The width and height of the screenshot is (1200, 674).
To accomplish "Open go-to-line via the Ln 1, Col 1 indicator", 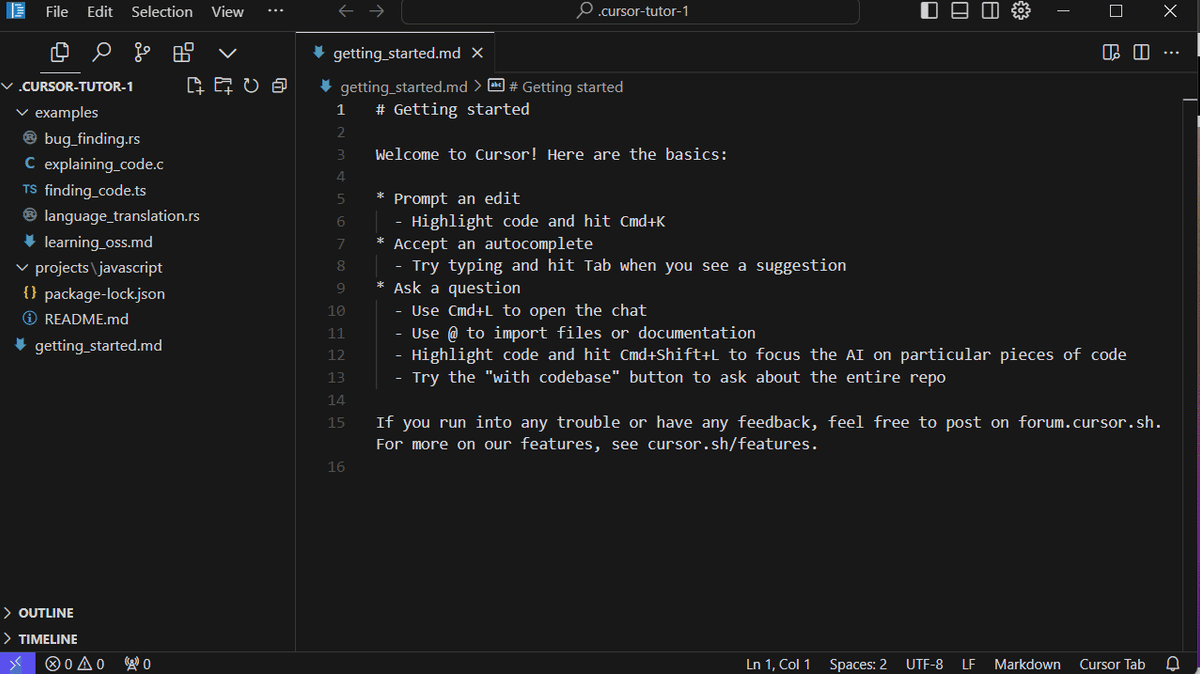I will click(x=778, y=663).
